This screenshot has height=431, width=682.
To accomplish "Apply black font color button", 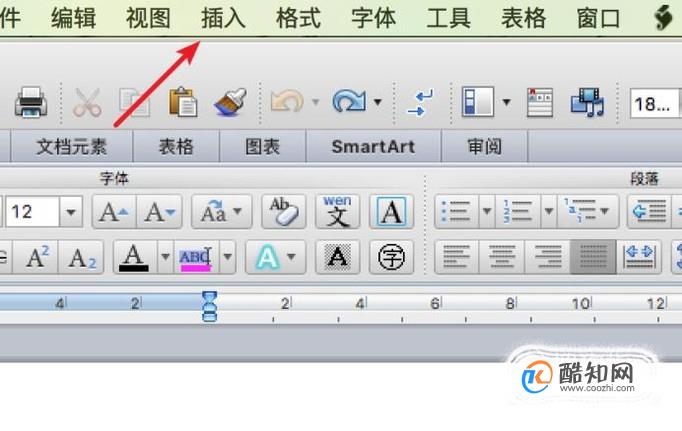I will point(134,257).
